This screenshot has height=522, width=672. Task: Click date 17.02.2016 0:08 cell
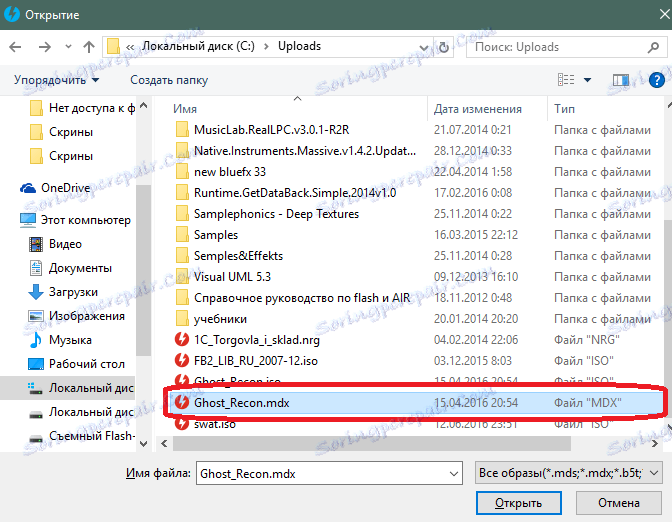473,193
